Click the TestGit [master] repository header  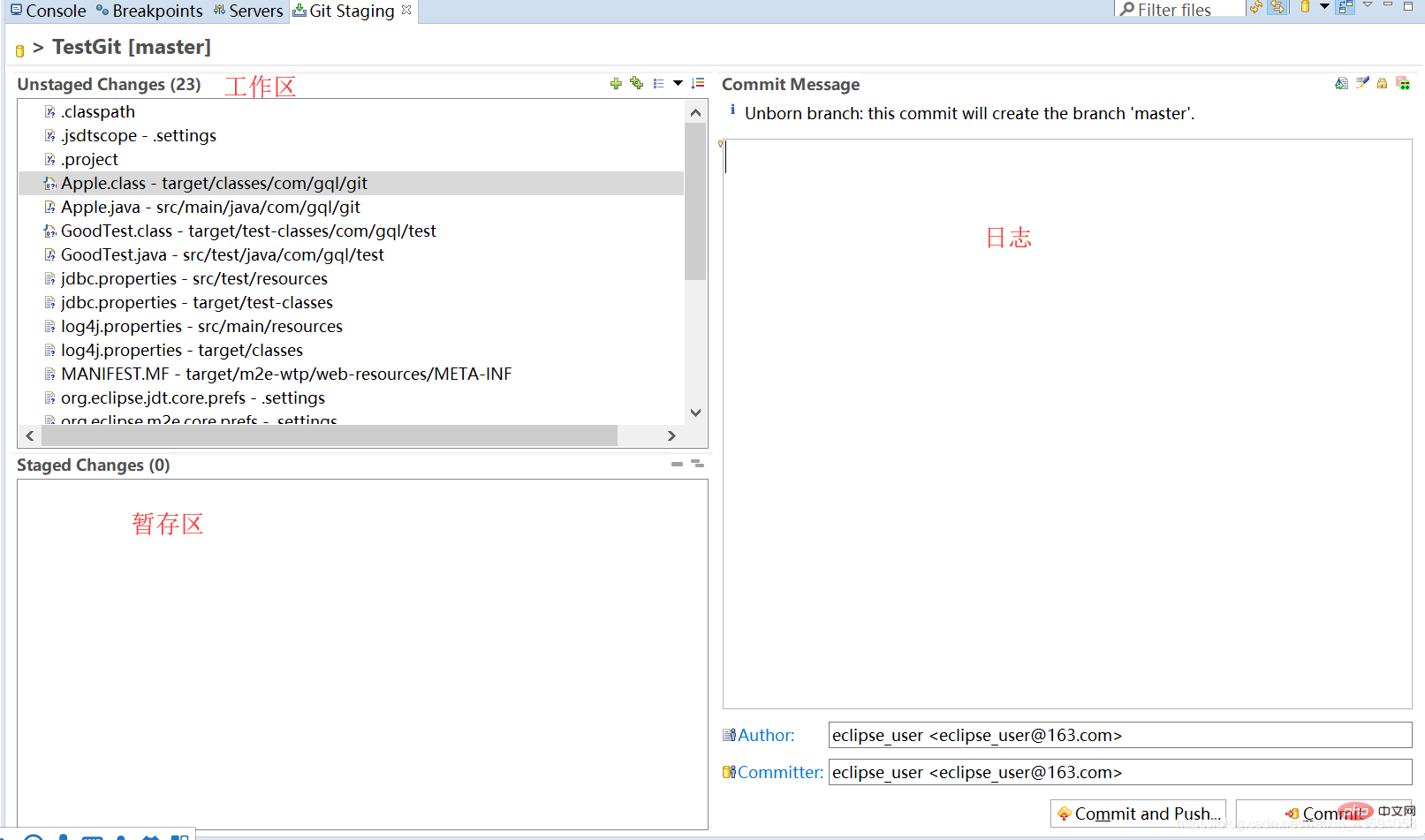tap(132, 47)
